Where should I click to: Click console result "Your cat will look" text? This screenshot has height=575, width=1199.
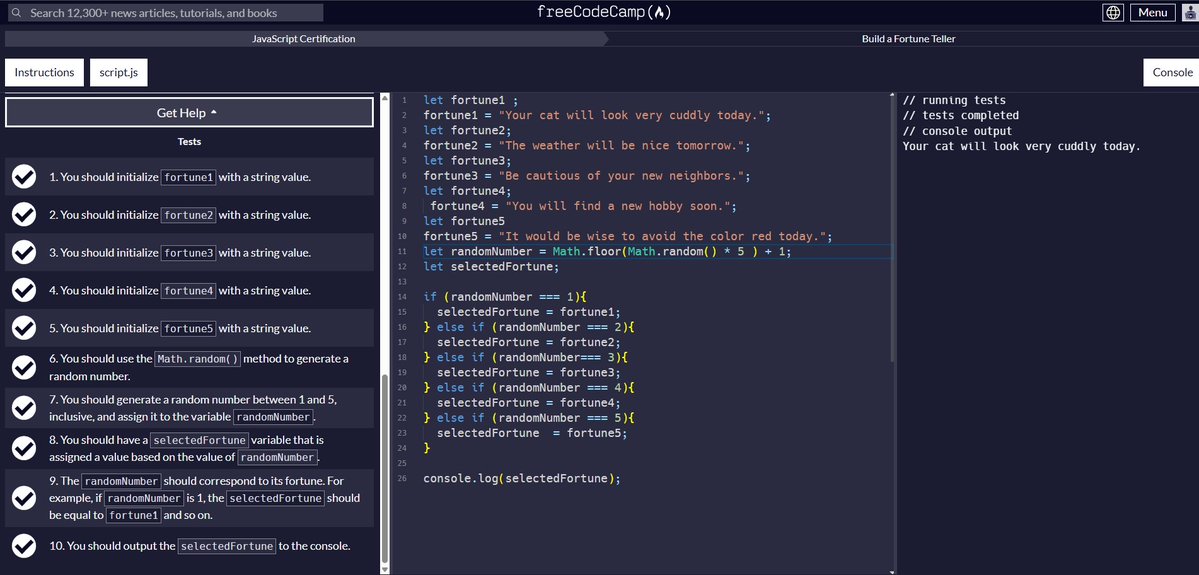coord(1022,146)
